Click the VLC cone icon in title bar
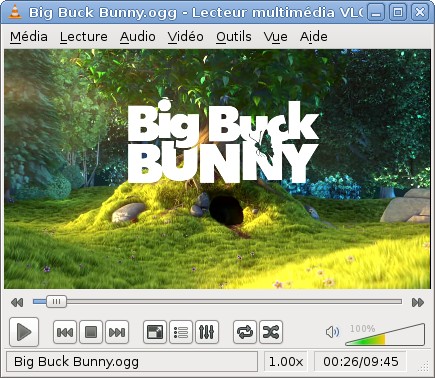The height and width of the screenshot is (378, 435). pyautogui.click(x=14, y=12)
